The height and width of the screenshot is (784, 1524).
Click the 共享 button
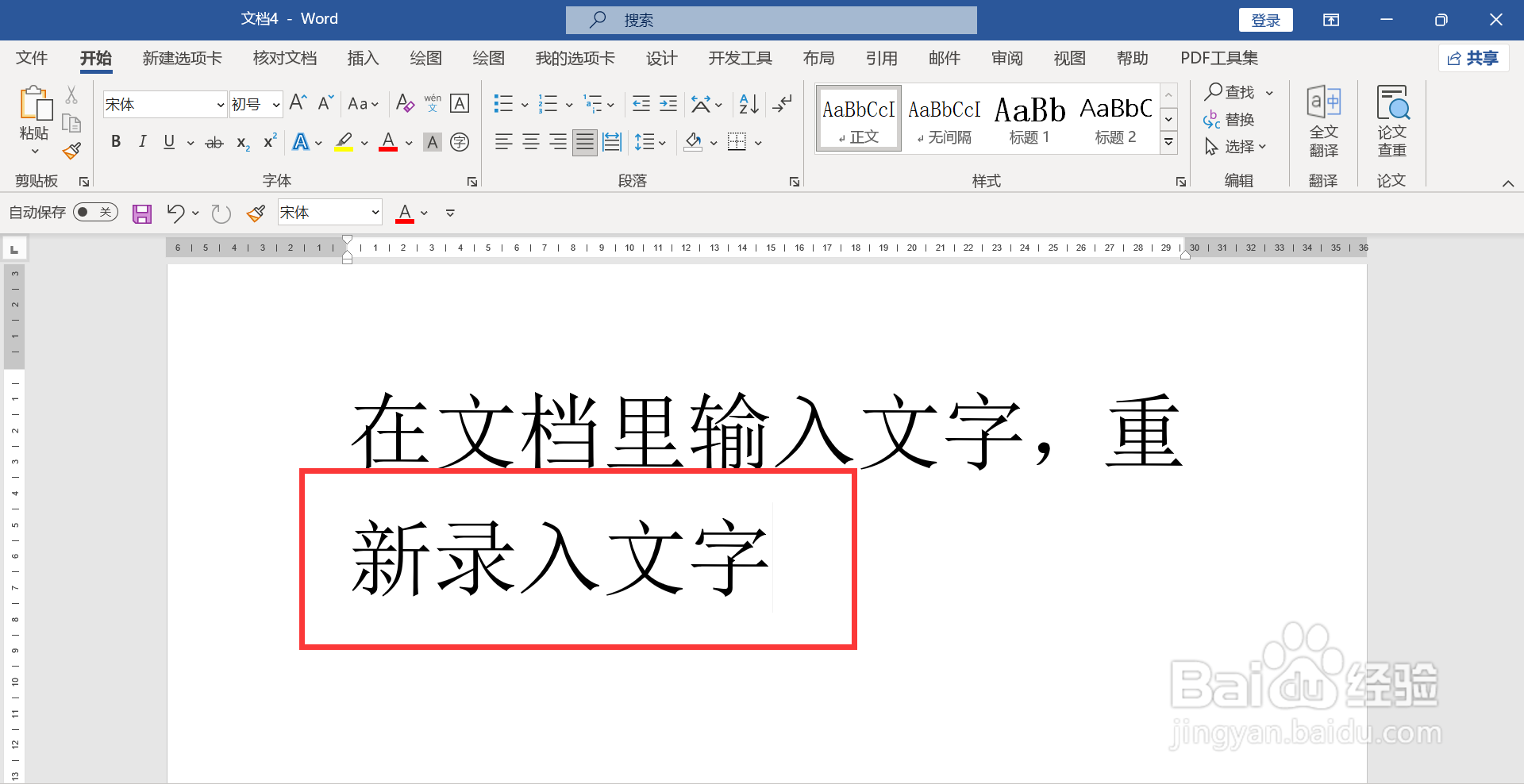coord(1473,57)
